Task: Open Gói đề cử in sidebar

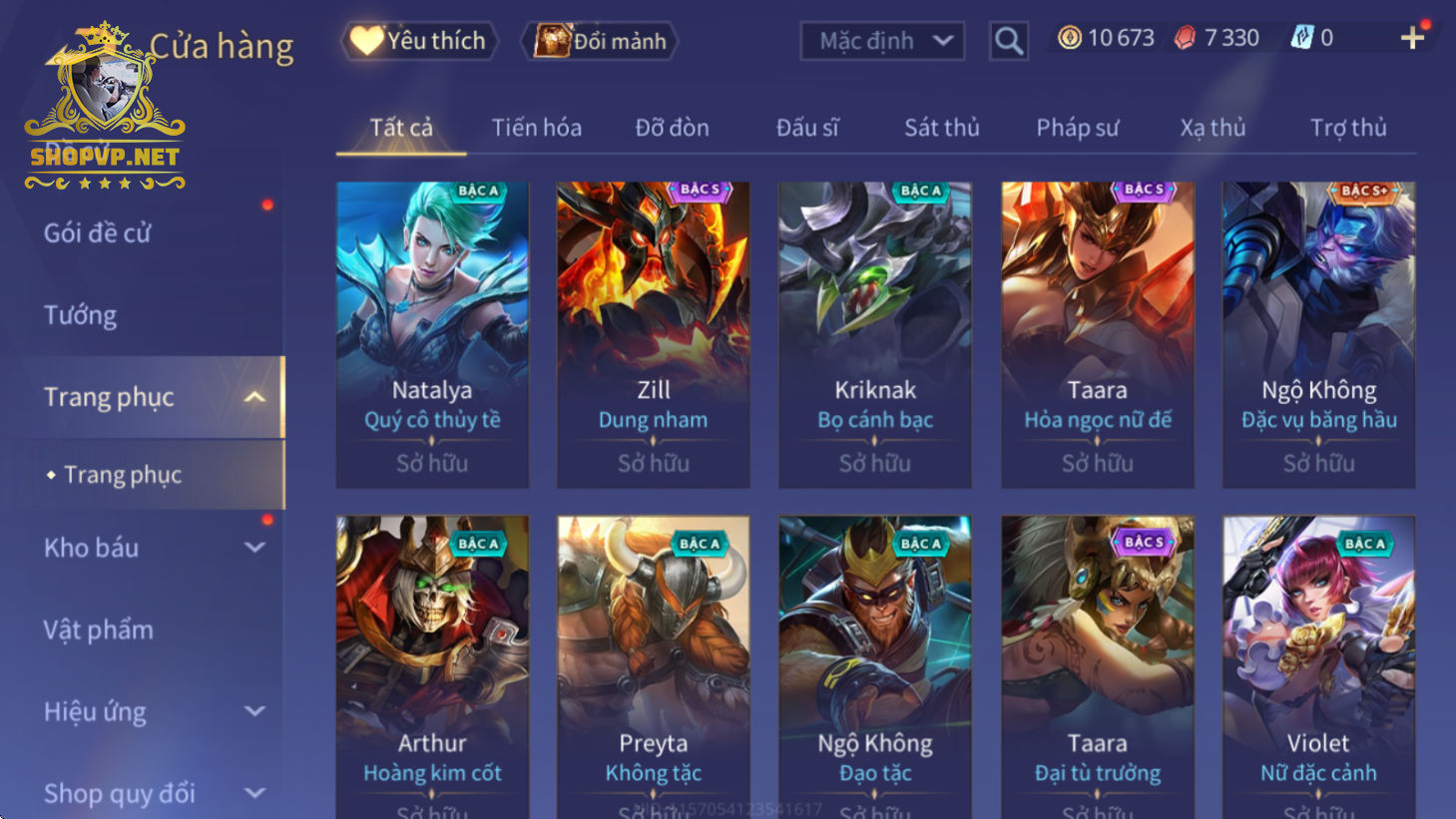Action: 97,233
